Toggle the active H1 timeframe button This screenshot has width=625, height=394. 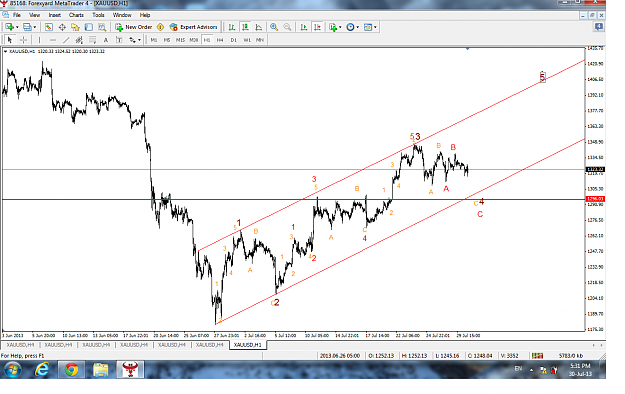click(x=206, y=40)
